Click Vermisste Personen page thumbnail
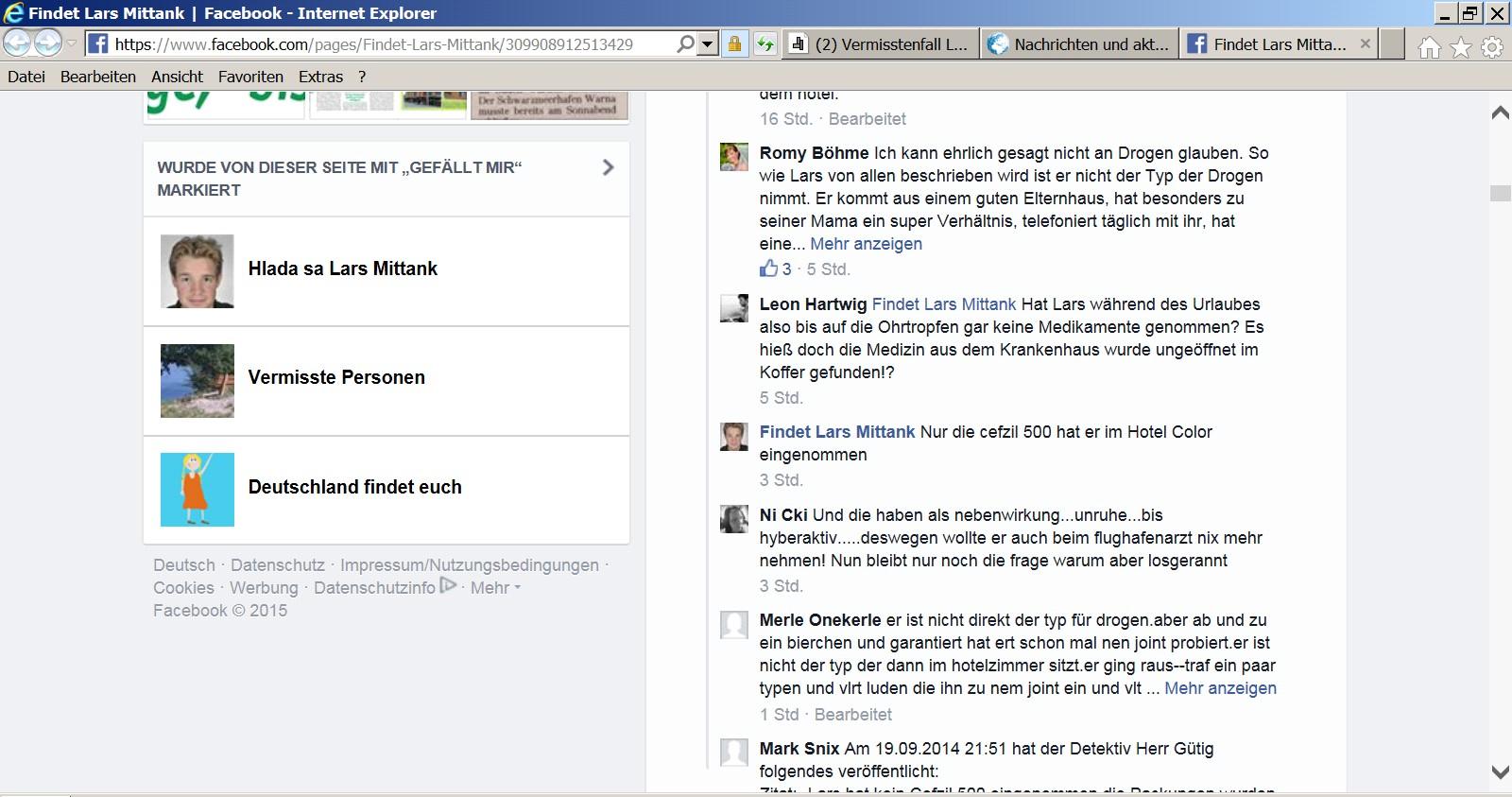Viewport: 1512px width, 797px height. 198,381
